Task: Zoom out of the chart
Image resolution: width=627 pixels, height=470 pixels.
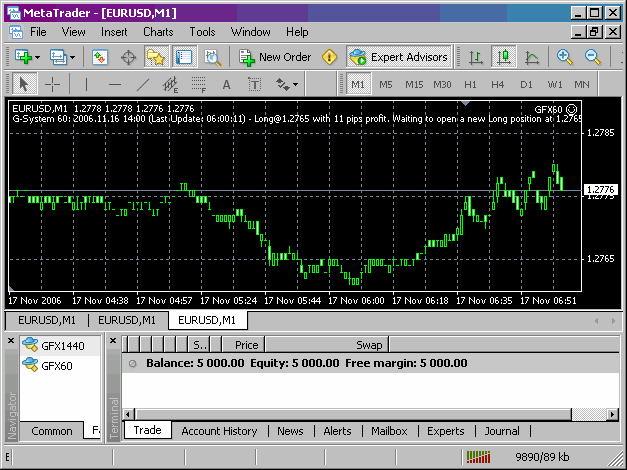Action: tap(593, 57)
